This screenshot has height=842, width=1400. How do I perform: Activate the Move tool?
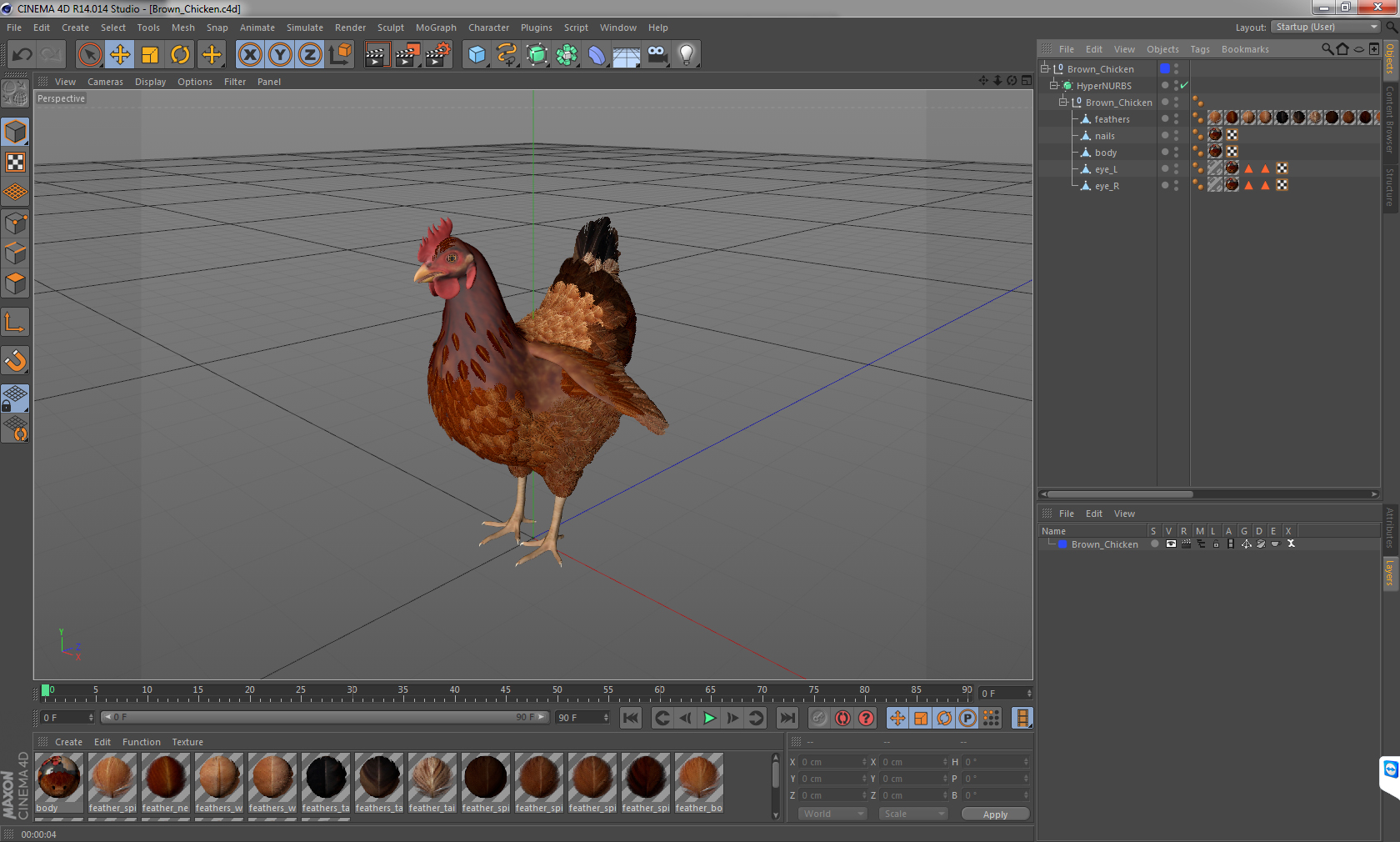(120, 55)
